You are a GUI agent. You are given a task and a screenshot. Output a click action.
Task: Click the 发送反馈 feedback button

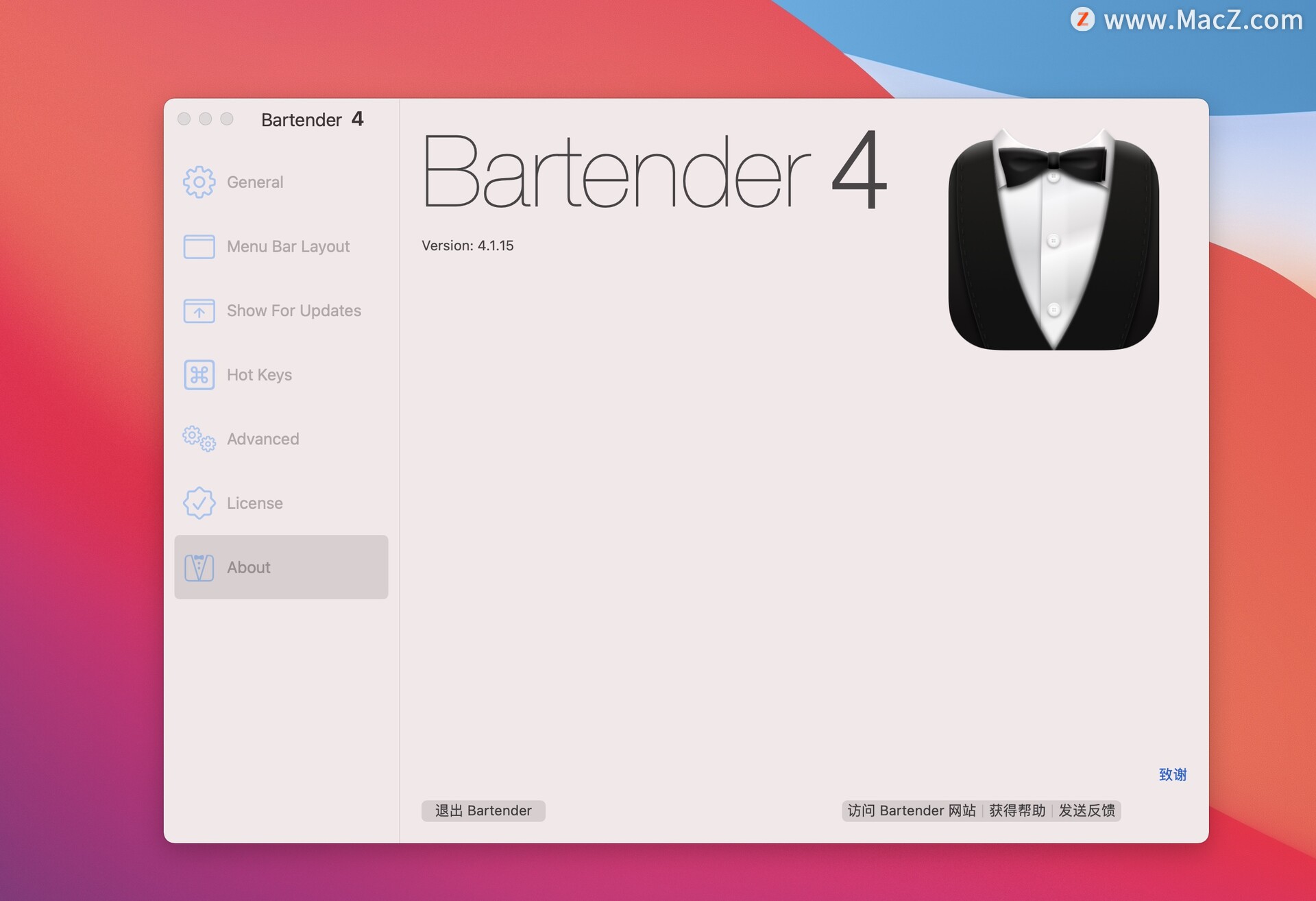point(1086,810)
